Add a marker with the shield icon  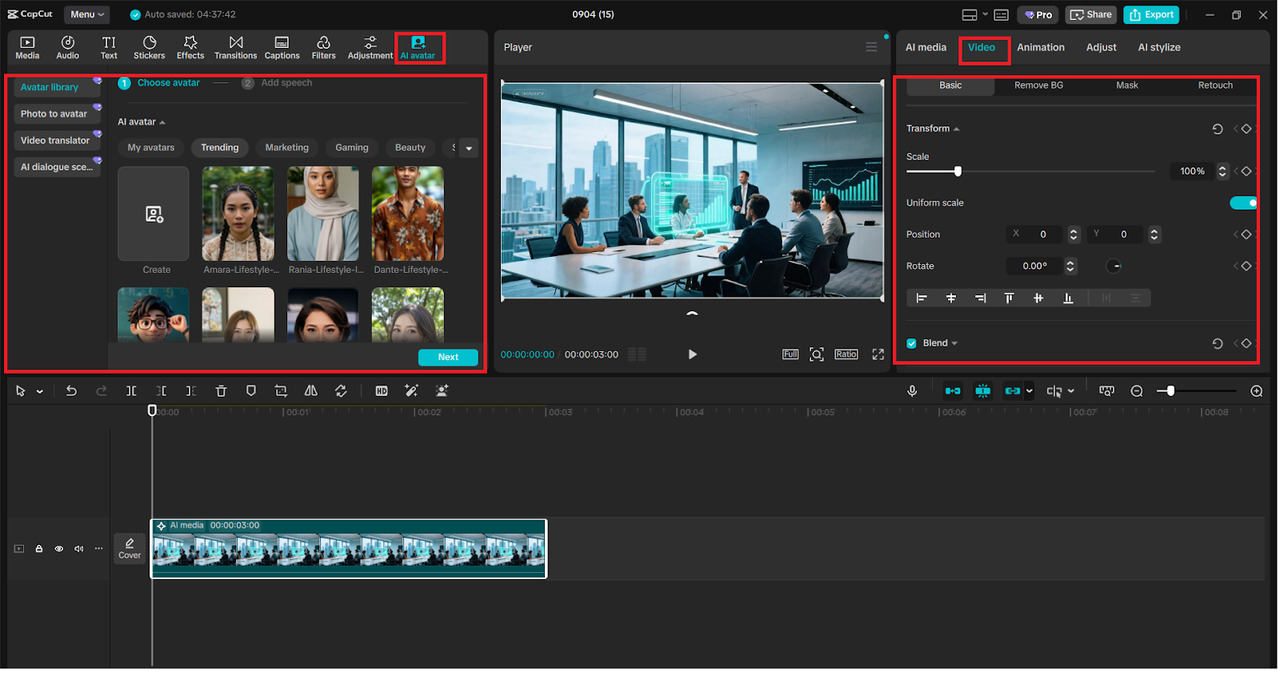pyautogui.click(x=251, y=391)
